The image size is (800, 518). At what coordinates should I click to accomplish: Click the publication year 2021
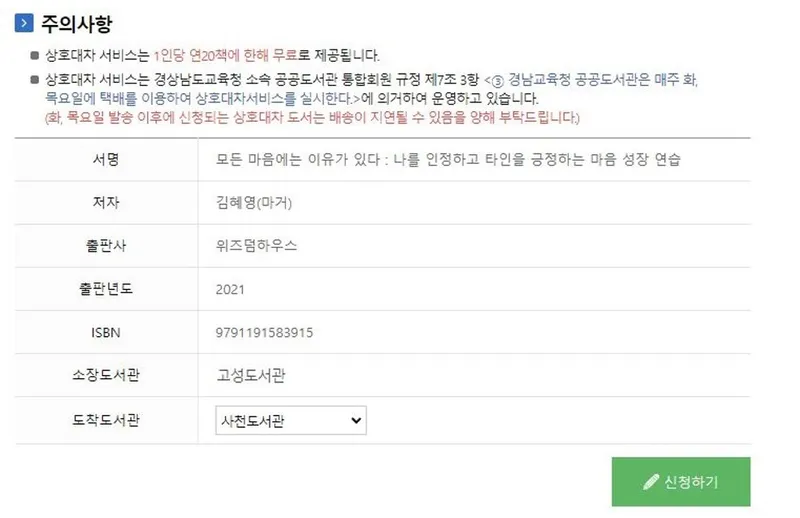230,289
